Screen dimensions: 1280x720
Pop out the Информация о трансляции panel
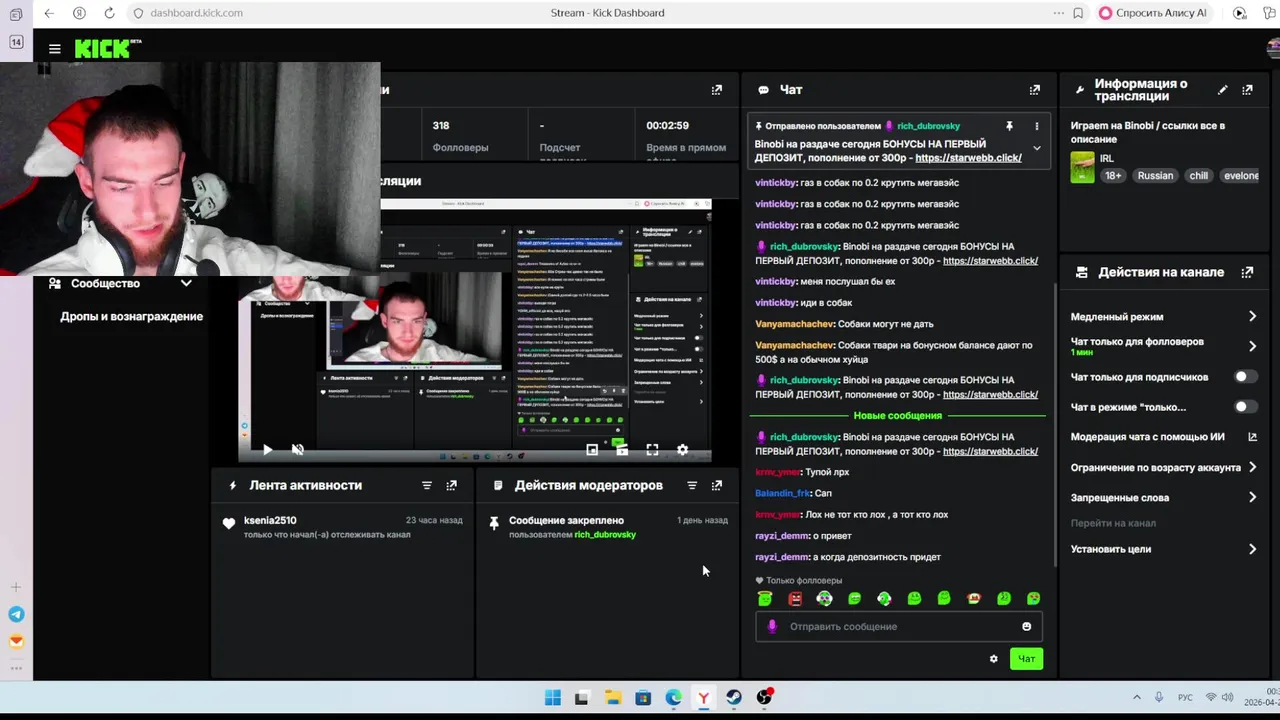(x=1247, y=90)
